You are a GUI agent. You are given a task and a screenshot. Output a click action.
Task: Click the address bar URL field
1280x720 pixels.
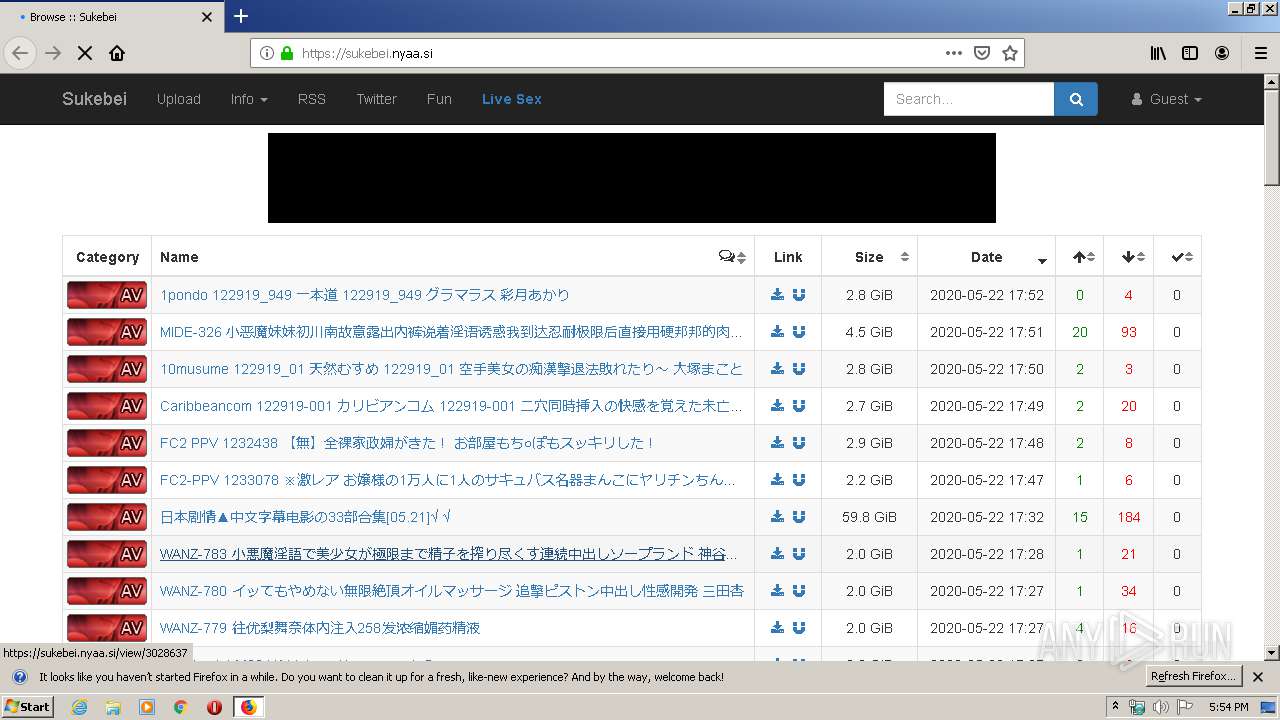click(620, 53)
